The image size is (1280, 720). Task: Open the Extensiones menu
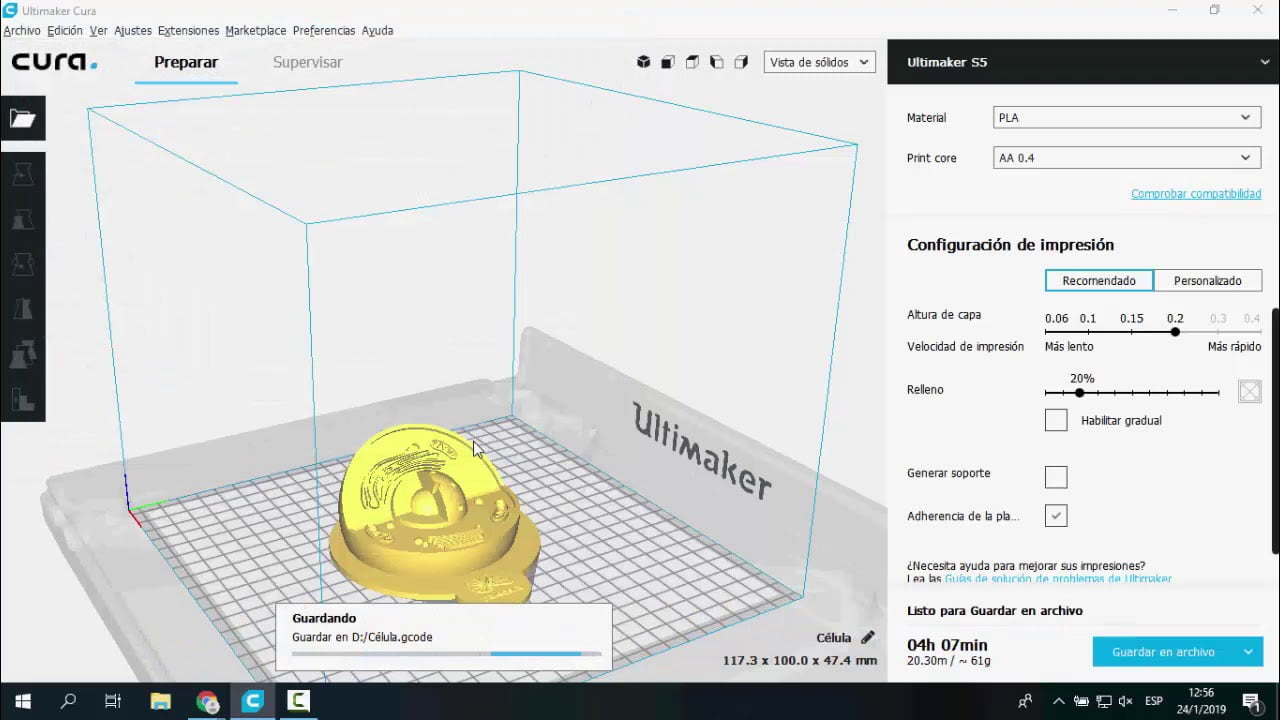(188, 30)
